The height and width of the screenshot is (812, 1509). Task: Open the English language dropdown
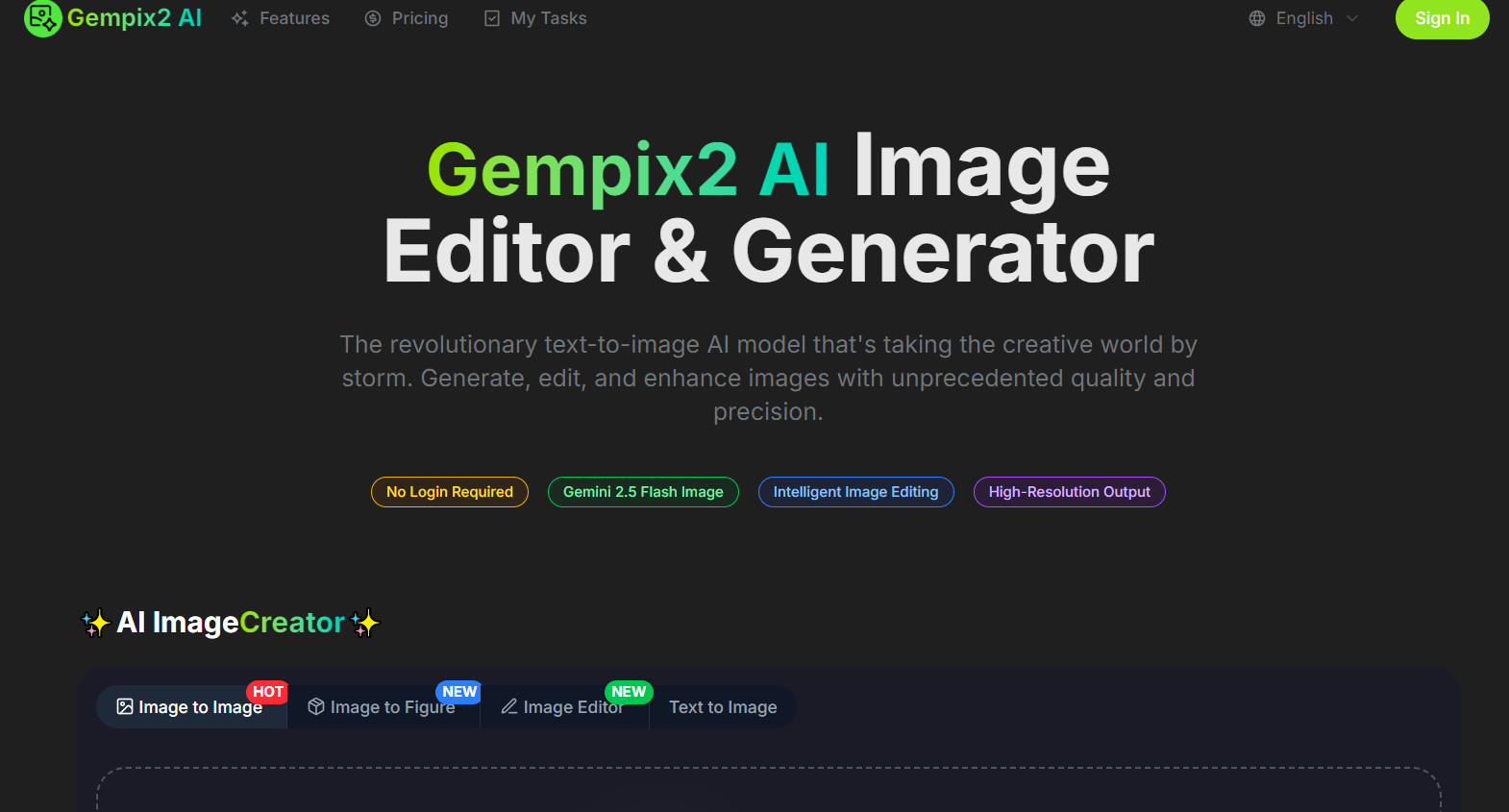coord(1304,18)
